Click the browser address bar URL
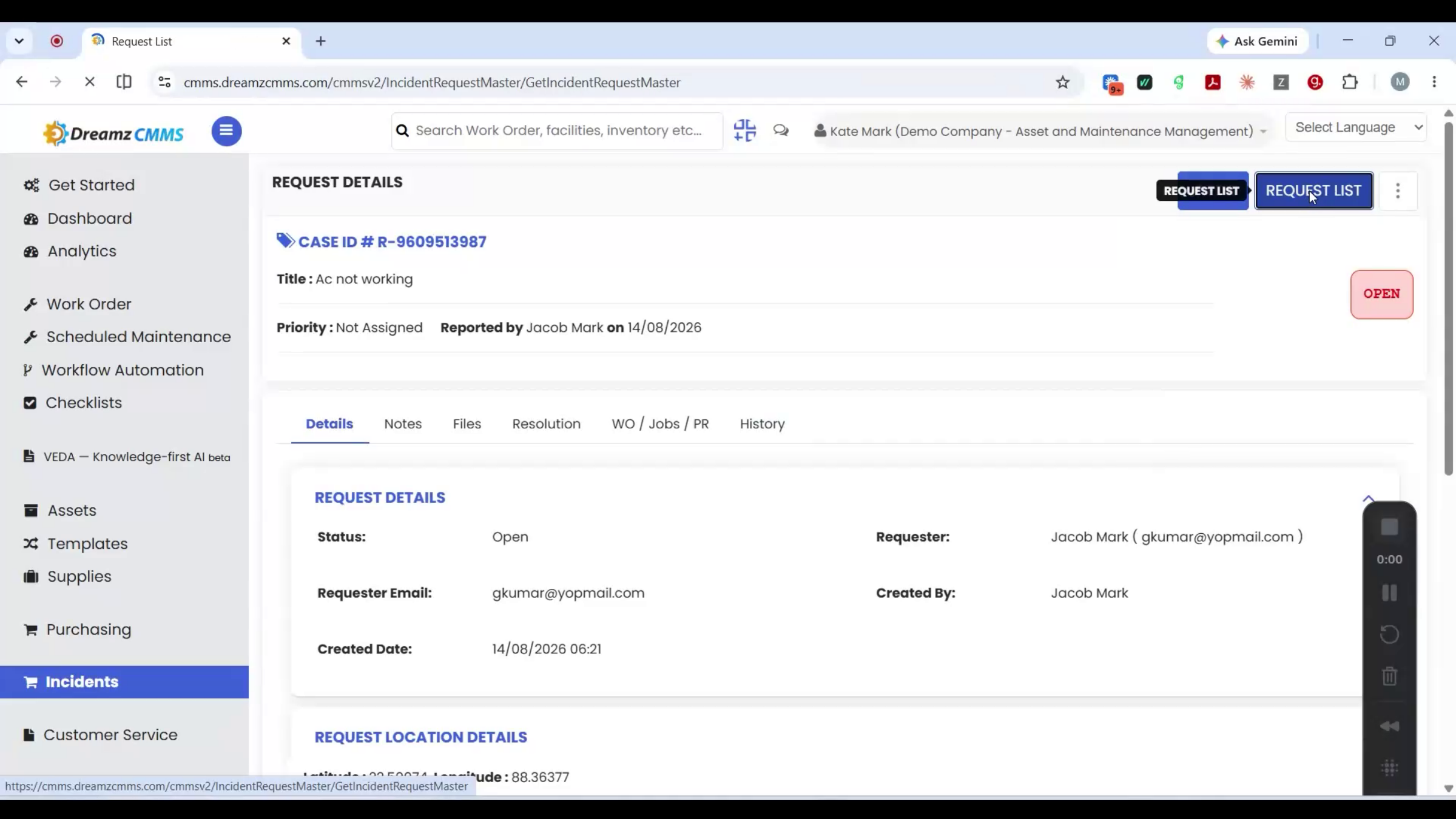The width and height of the screenshot is (1456, 819). coord(432,83)
